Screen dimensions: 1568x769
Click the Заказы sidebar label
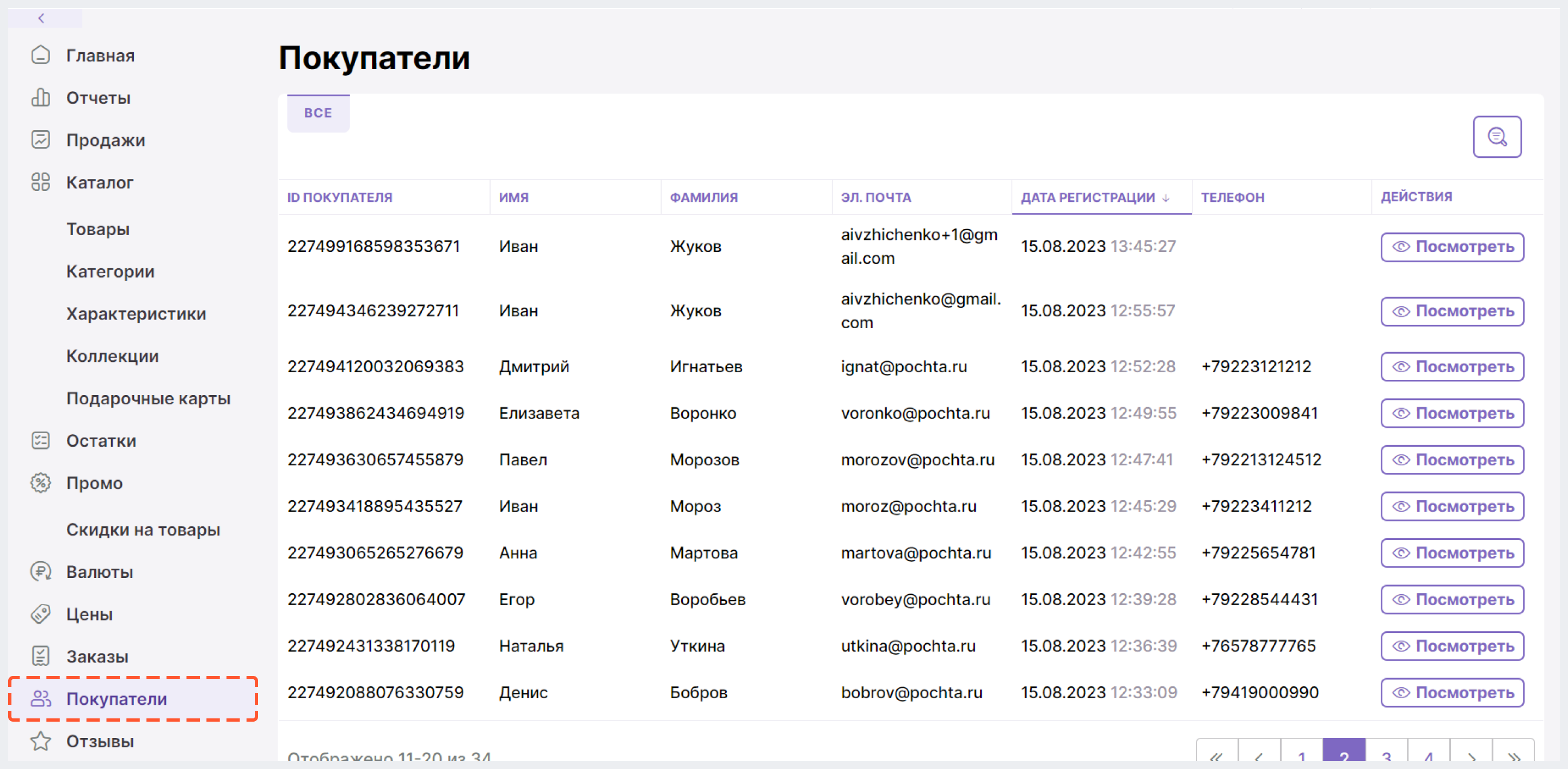pyautogui.click(x=97, y=657)
